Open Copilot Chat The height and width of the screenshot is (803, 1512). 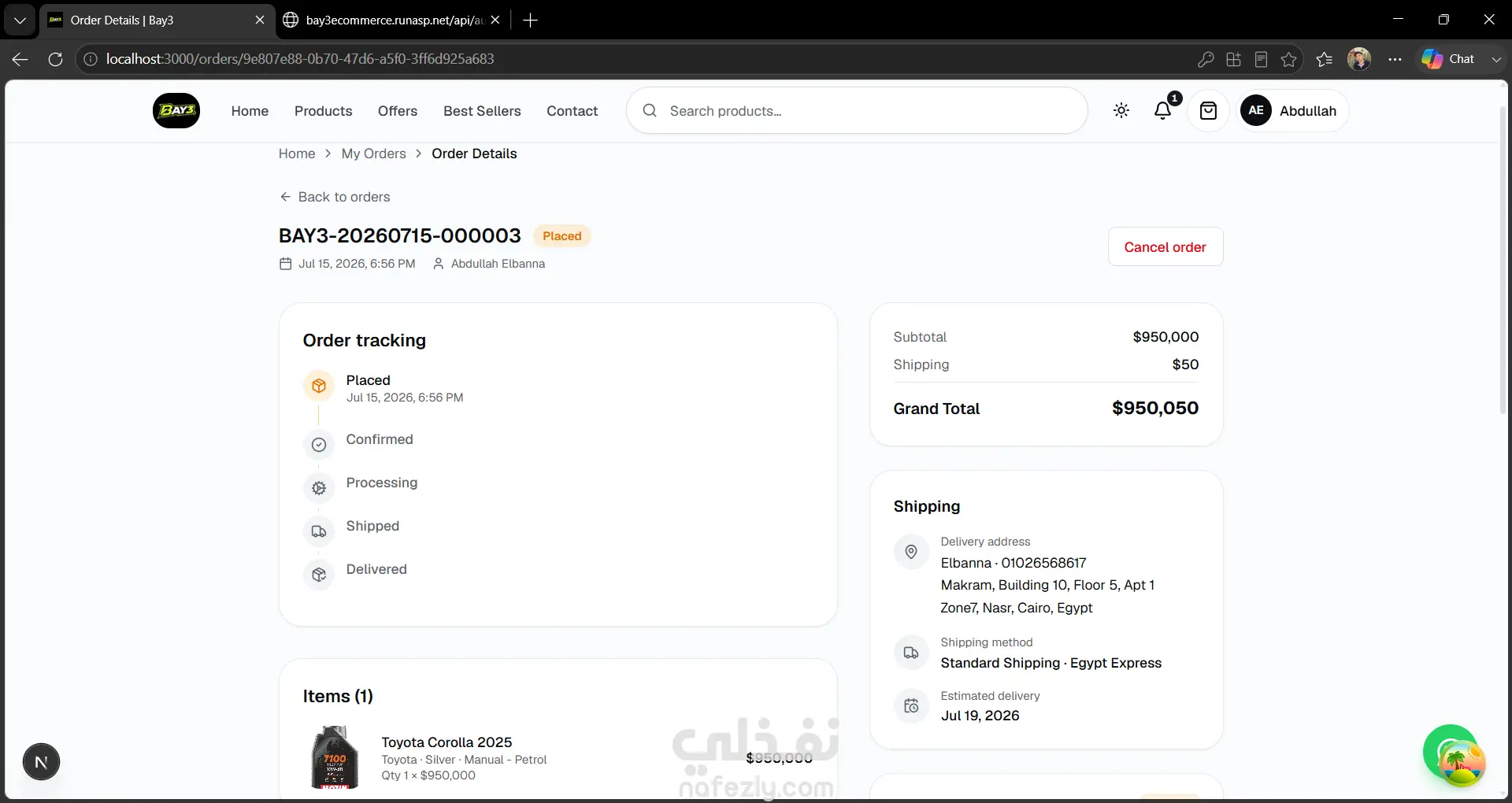1449,59
